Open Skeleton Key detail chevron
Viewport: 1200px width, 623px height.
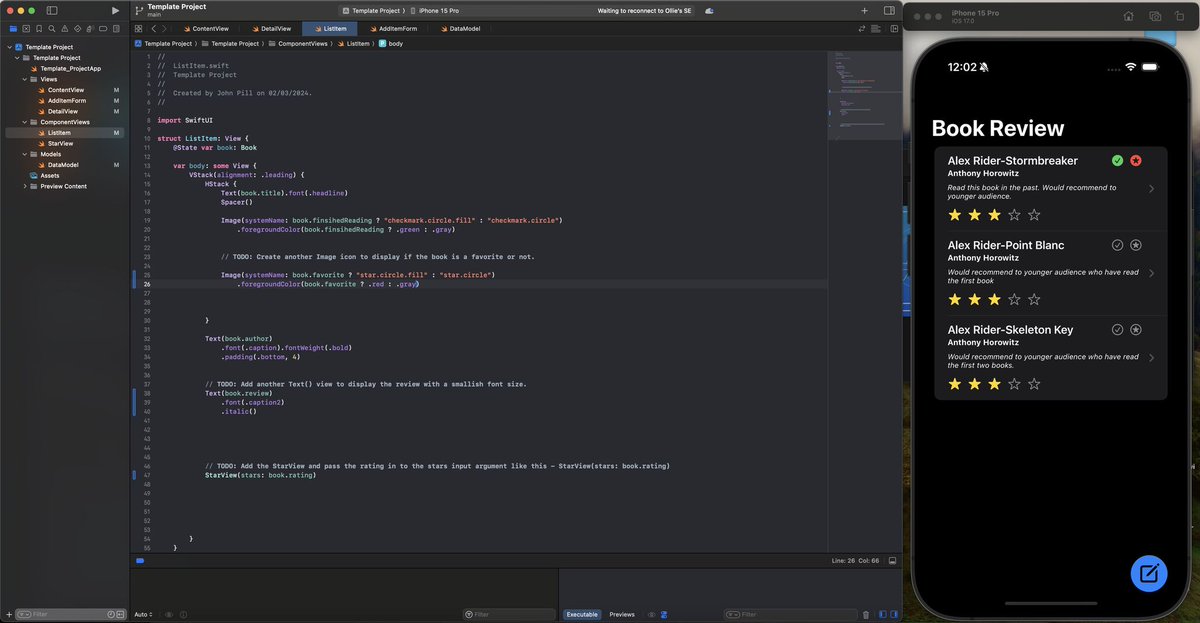(1152, 357)
